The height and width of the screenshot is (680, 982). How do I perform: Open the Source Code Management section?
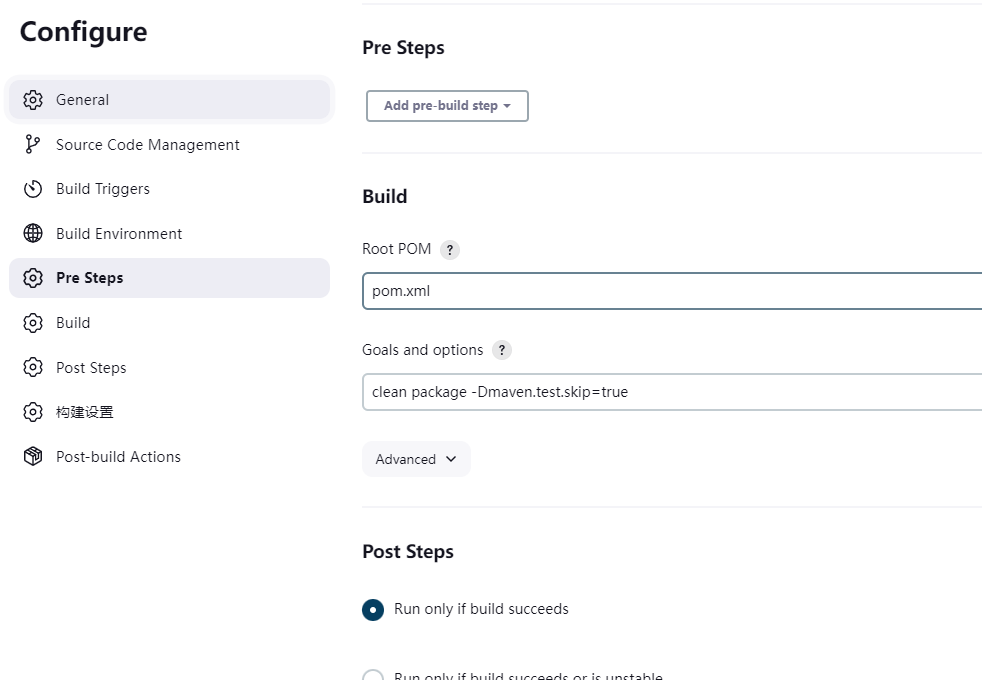click(x=148, y=145)
